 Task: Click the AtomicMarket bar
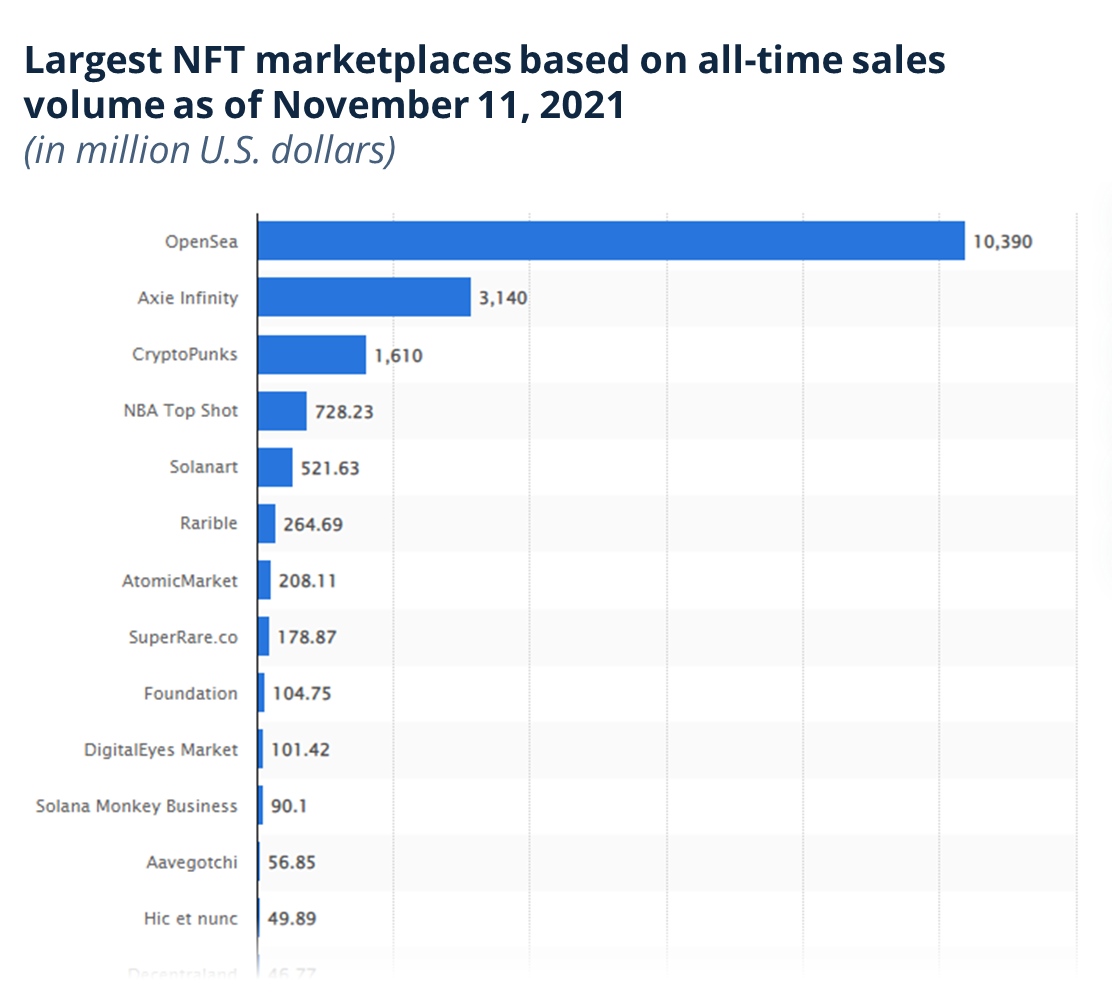[x=265, y=580]
